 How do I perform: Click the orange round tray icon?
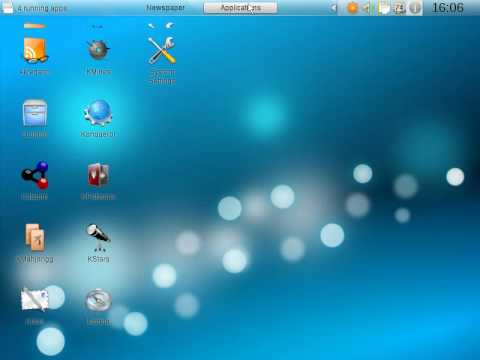pyautogui.click(x=352, y=8)
